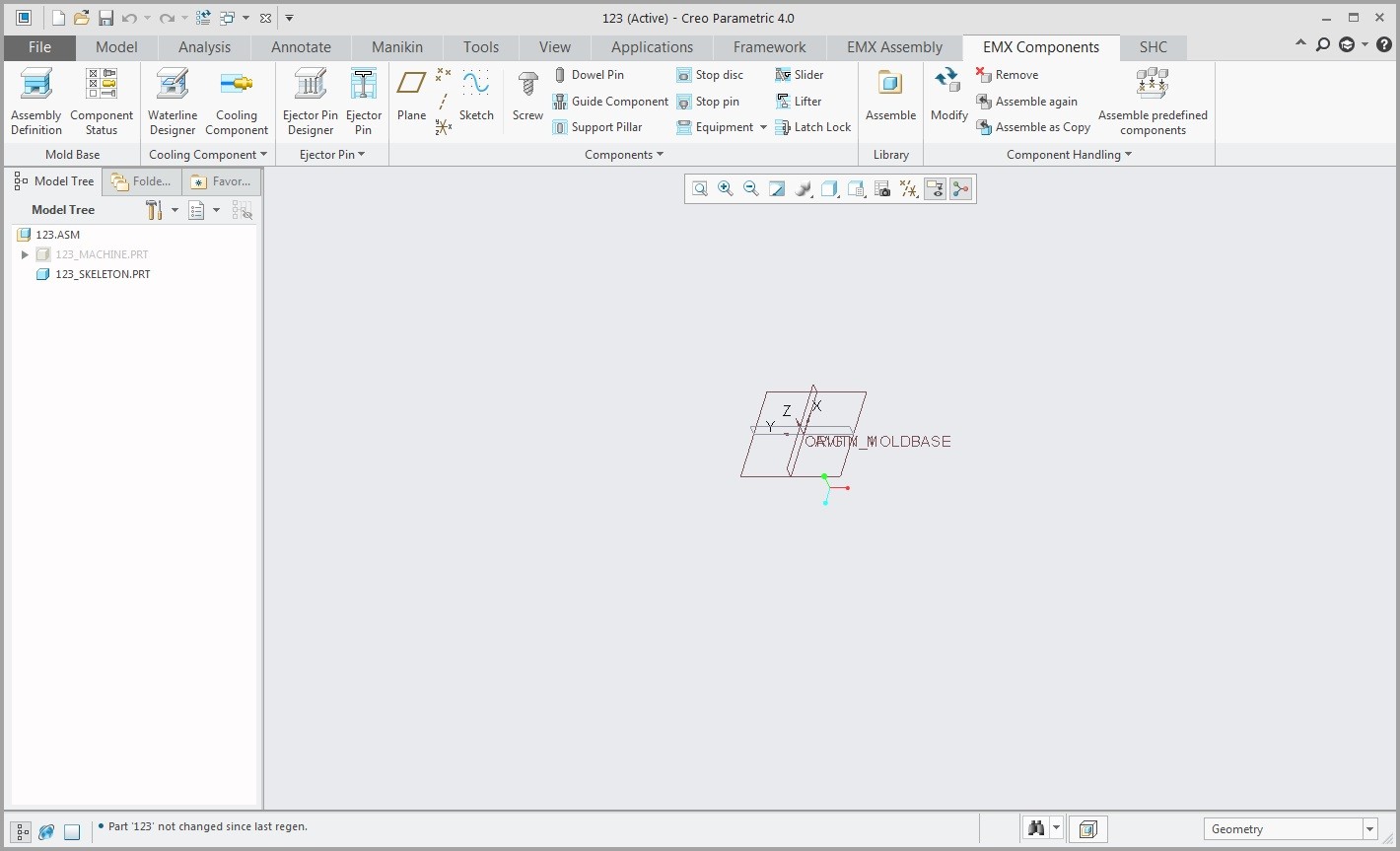
Task: Zoom in using graphics toolbar
Action: (x=726, y=188)
